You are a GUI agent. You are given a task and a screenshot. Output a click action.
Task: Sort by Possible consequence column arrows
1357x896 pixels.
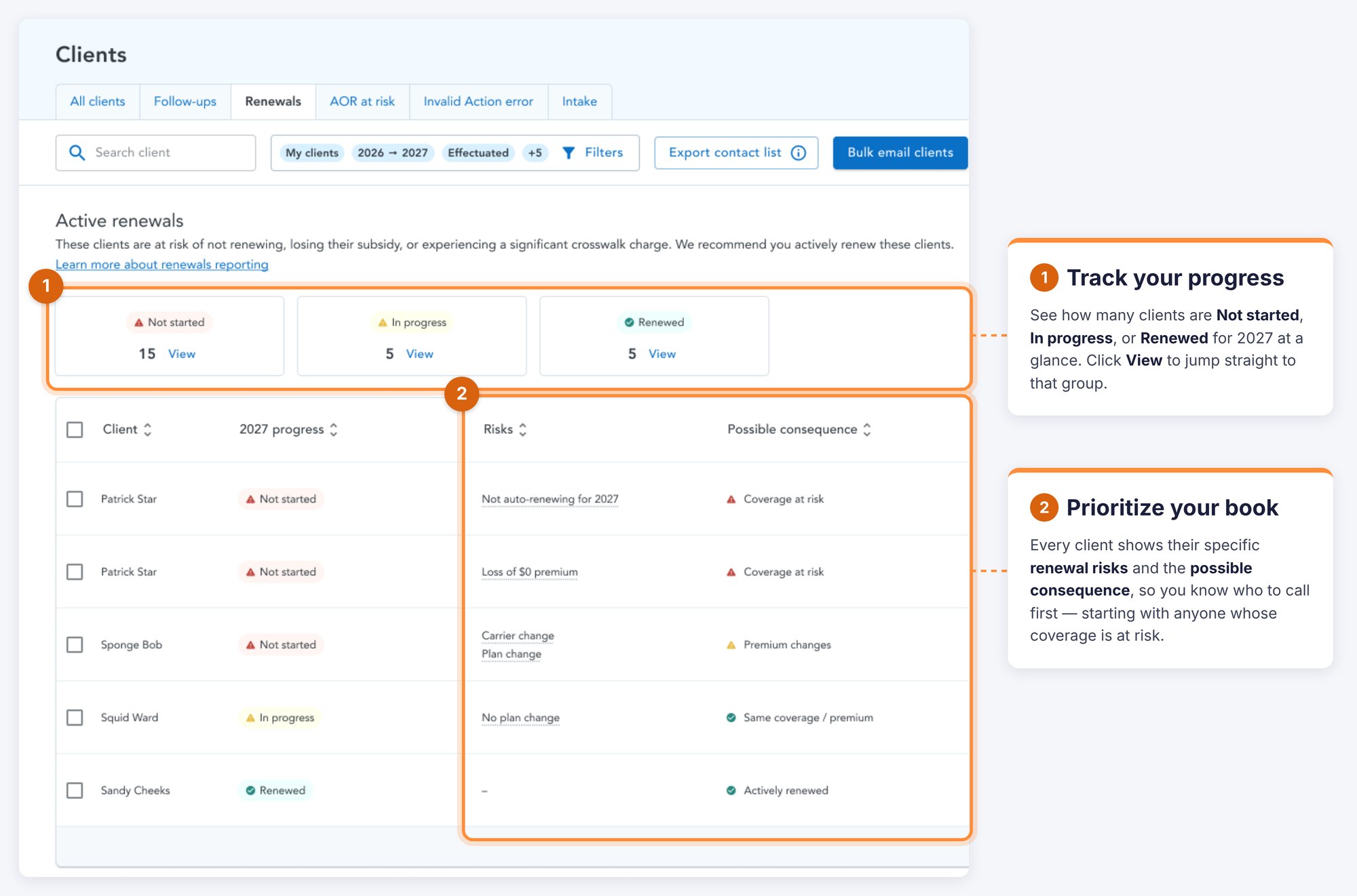(x=867, y=429)
